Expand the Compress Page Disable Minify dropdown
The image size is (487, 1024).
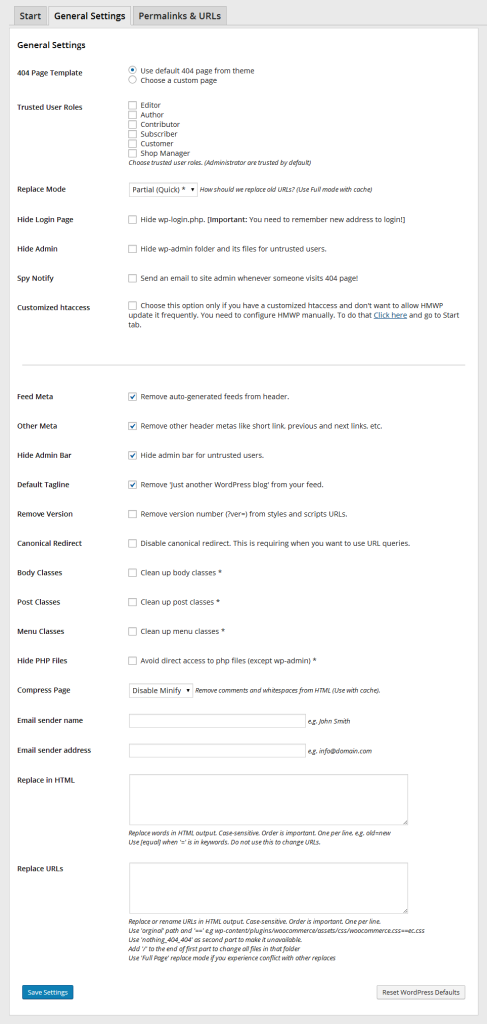[x=161, y=690]
